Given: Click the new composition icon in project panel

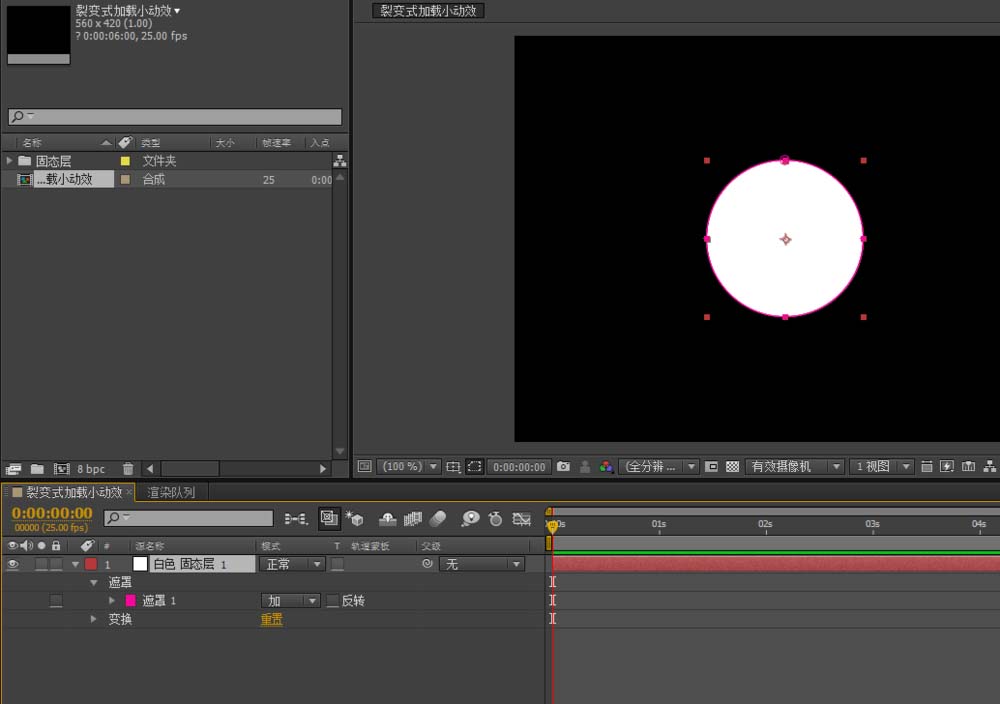Looking at the screenshot, I should pos(62,469).
